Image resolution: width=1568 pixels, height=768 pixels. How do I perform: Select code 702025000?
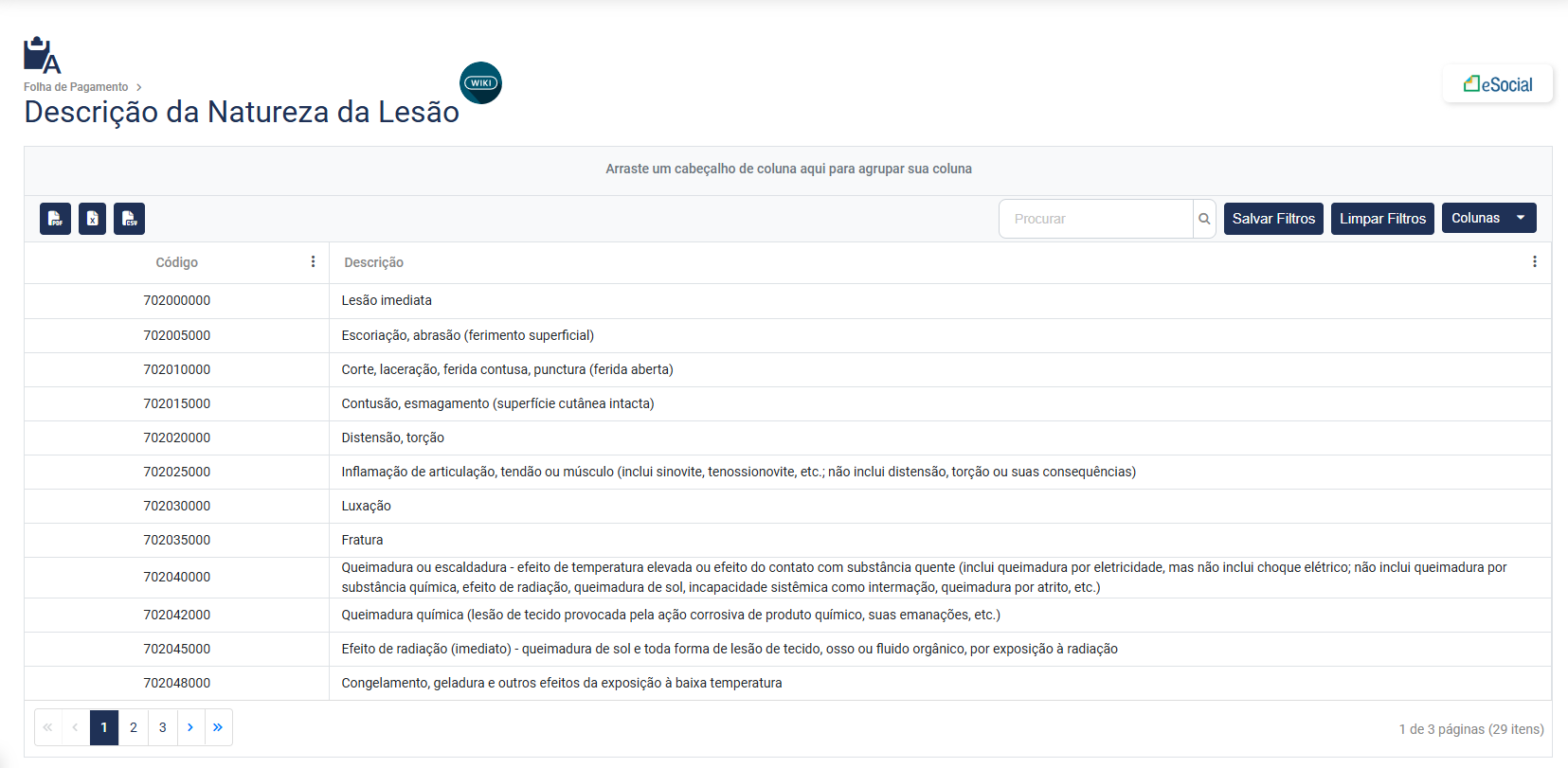(177, 472)
